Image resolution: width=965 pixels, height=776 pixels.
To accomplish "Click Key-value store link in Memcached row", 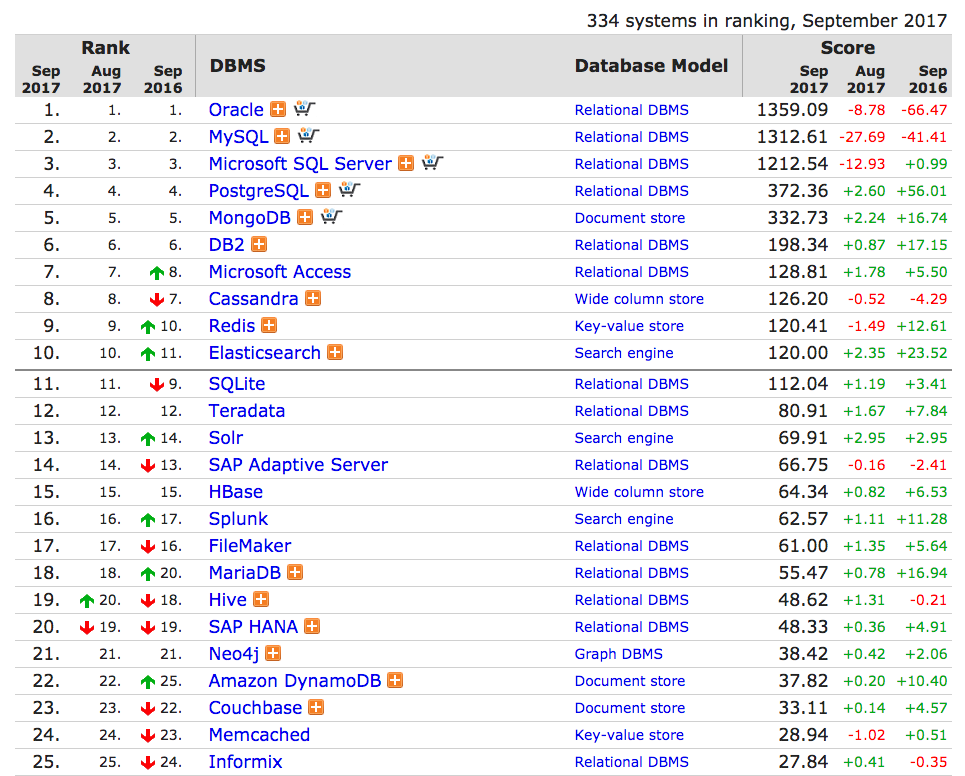I will tap(629, 735).
